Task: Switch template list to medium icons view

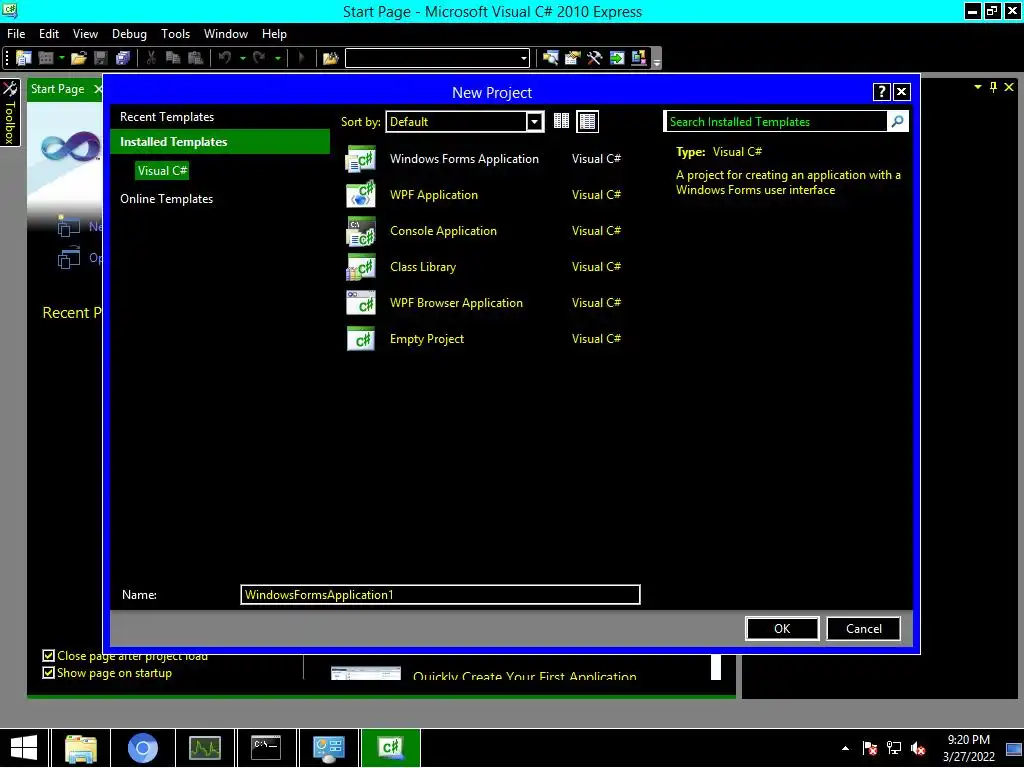Action: coord(588,121)
